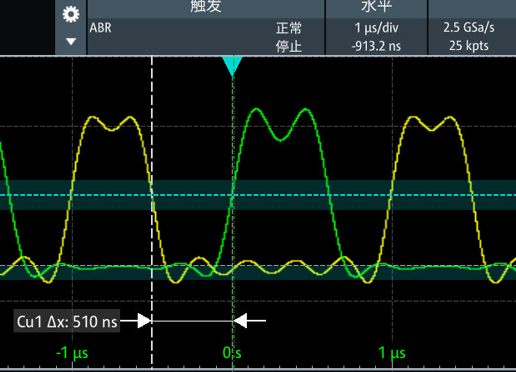Viewport: 516px width, 372px height.
Task: Select the cyan trigger position marker triangle
Action: click(232, 66)
